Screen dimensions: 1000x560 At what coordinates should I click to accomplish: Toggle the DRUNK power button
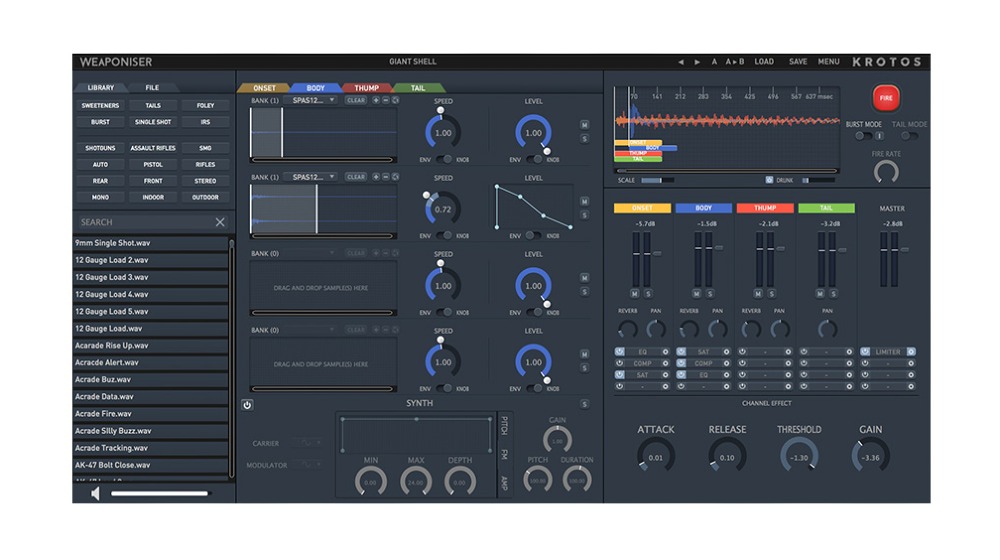pos(769,181)
